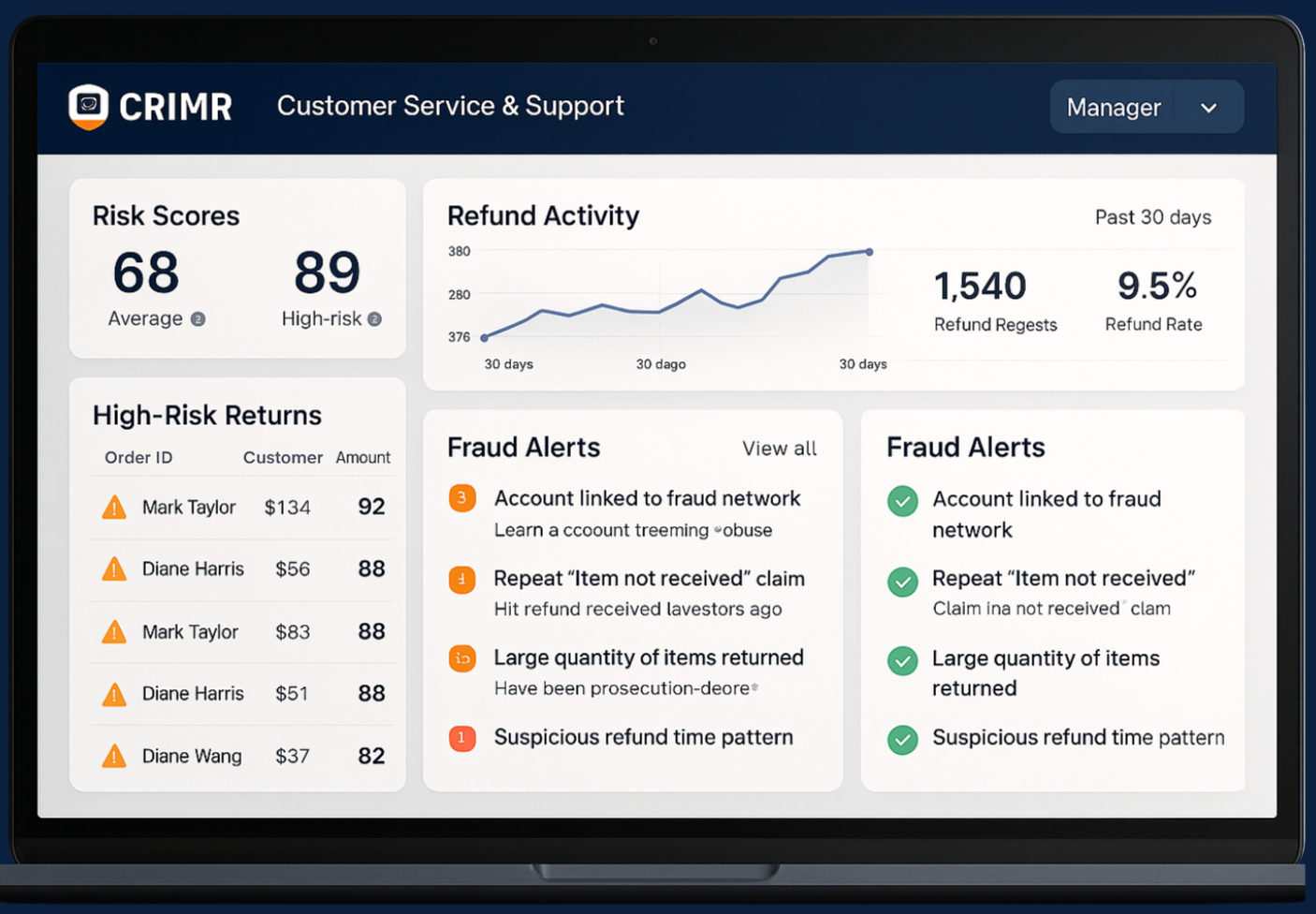Click the CRIMR brand name text

click(x=176, y=108)
